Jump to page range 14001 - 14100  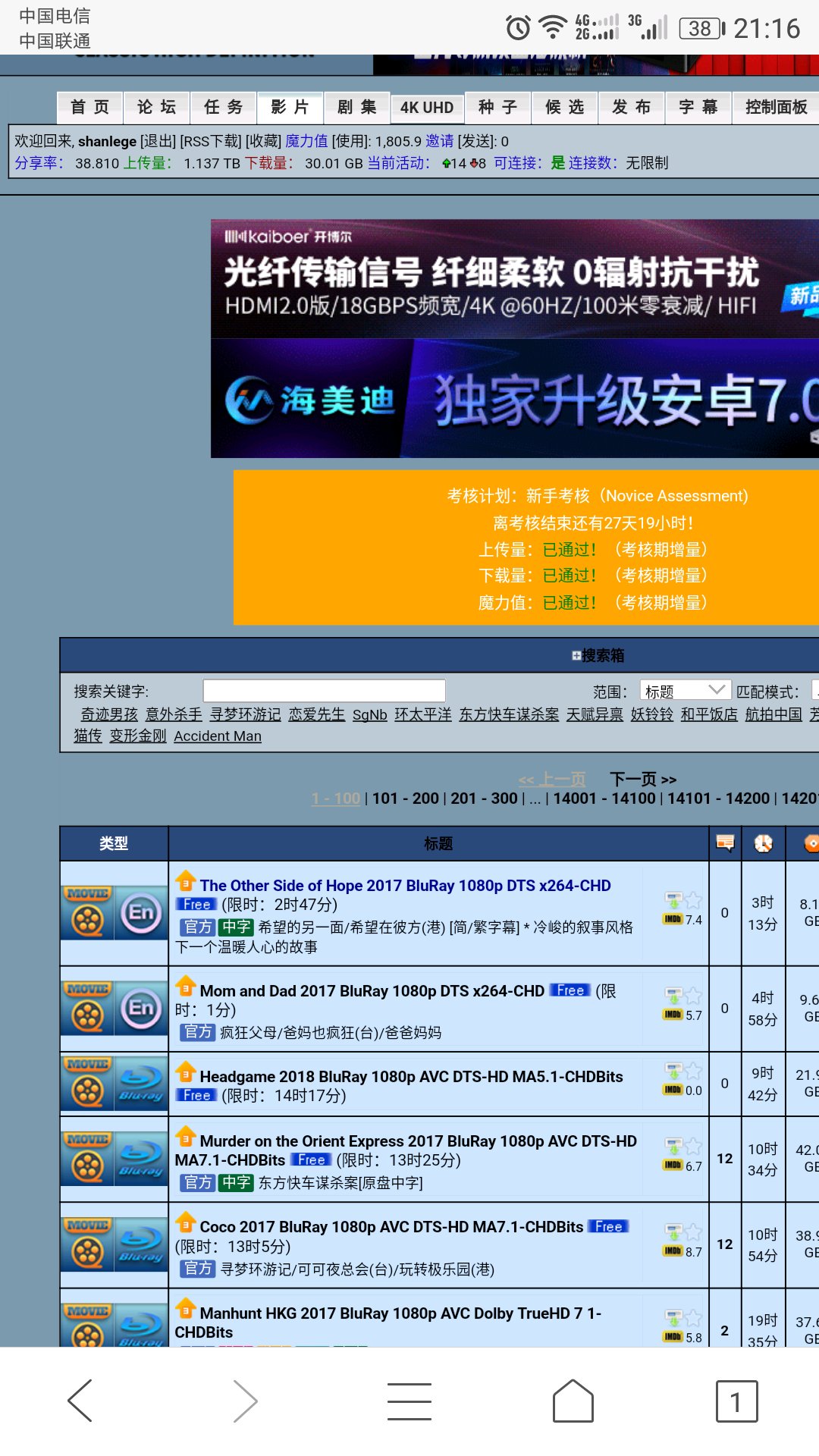tap(604, 799)
